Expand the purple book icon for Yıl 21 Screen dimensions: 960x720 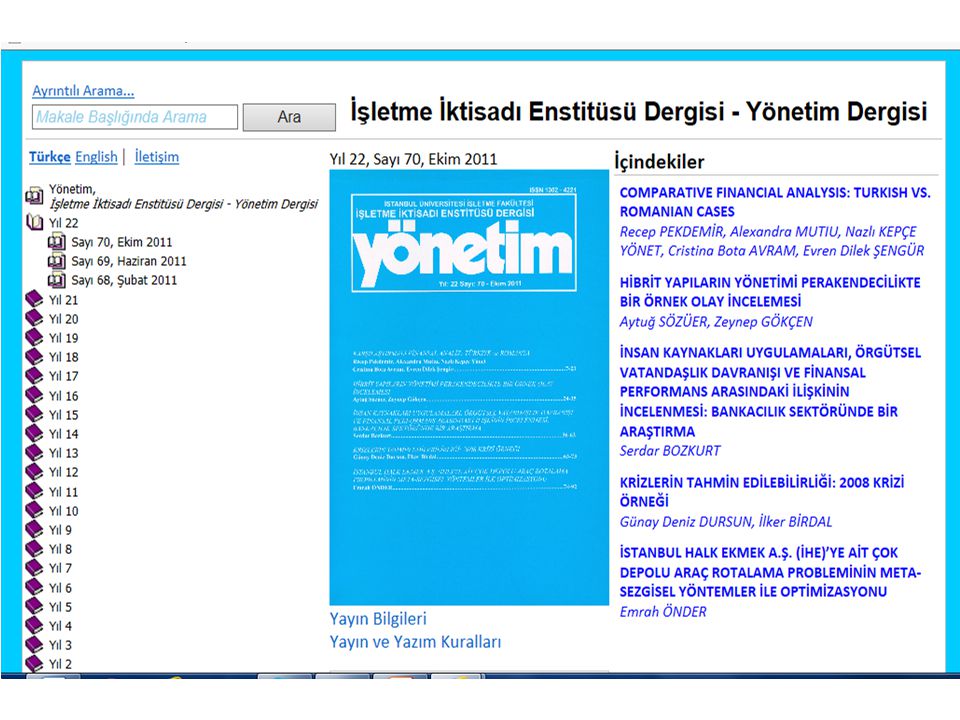(x=34, y=299)
